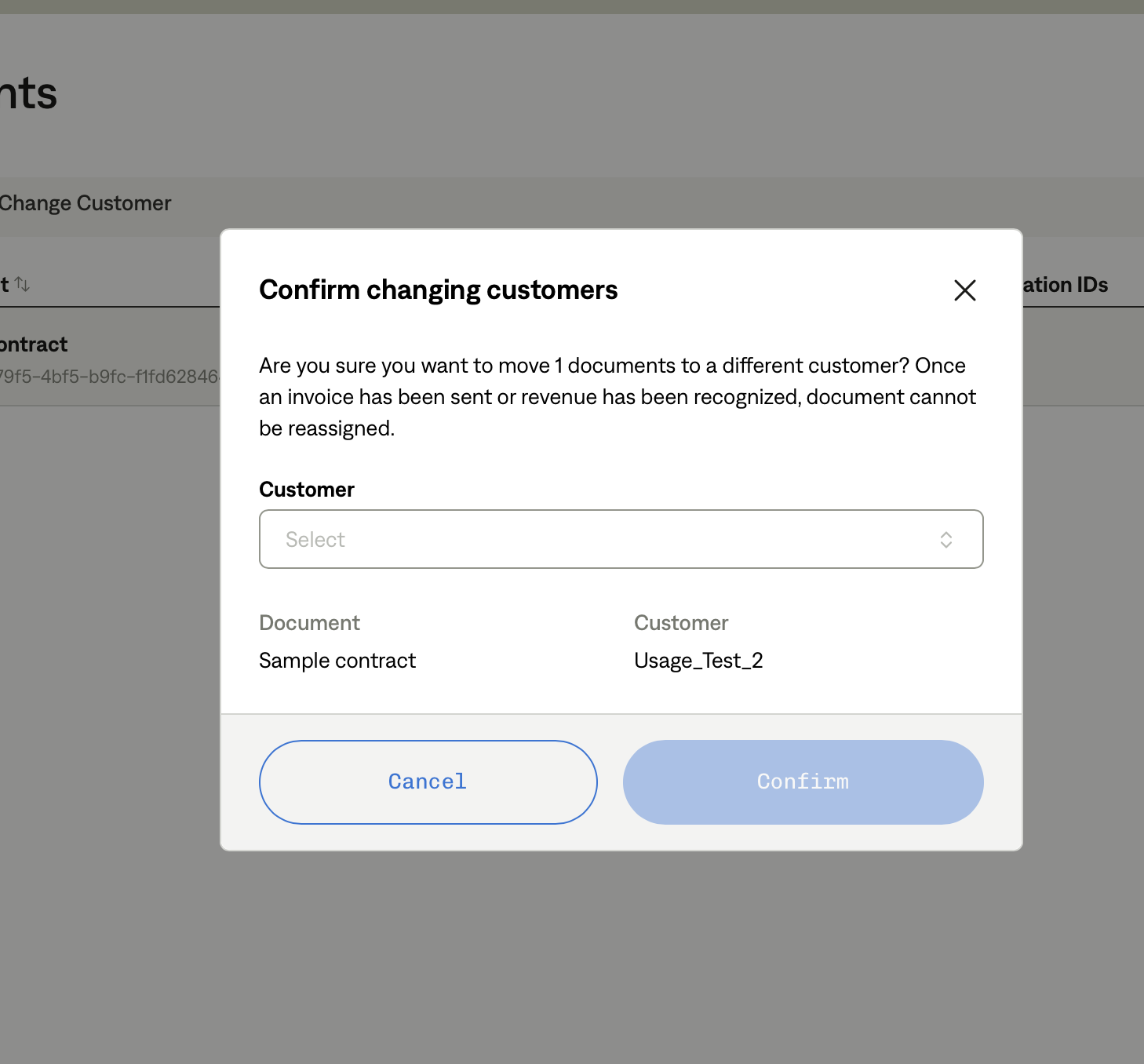Click the contract UUID text in table
Screen dimensions: 1144x1064
(110, 377)
